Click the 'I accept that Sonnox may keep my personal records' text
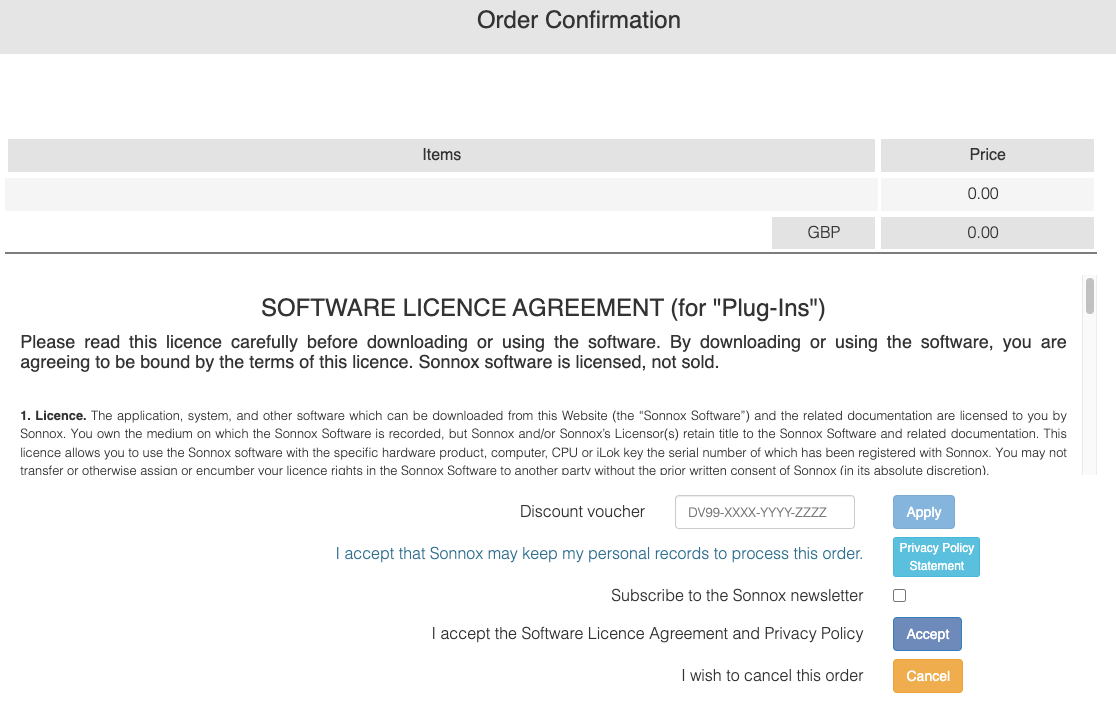This screenshot has width=1116, height=711. pos(599,554)
